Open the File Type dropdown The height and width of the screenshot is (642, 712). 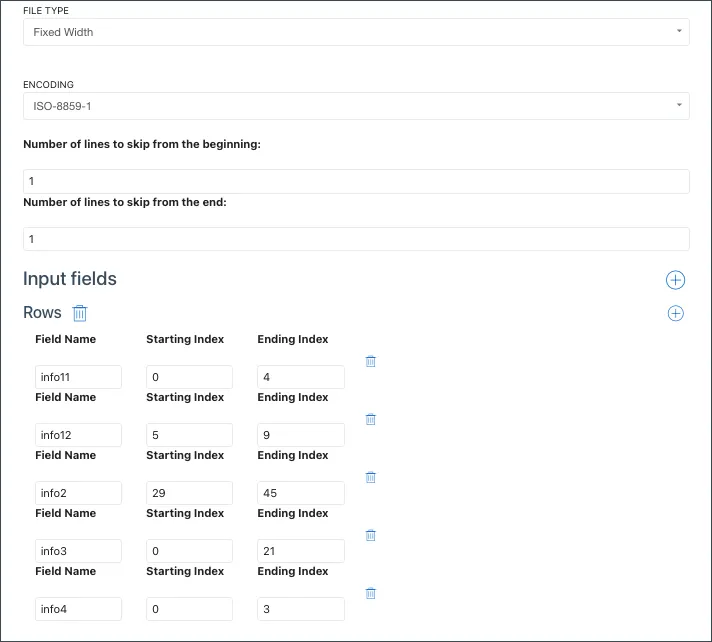[356, 32]
